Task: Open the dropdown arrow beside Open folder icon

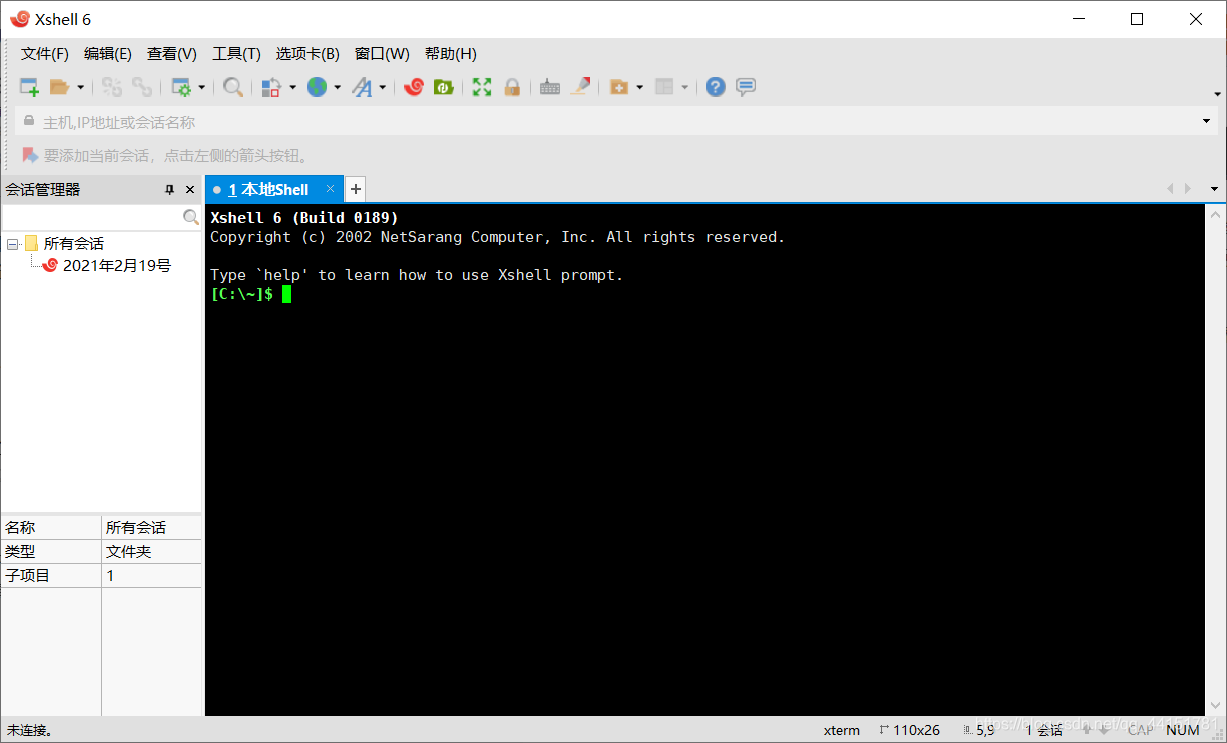Action: (80, 87)
